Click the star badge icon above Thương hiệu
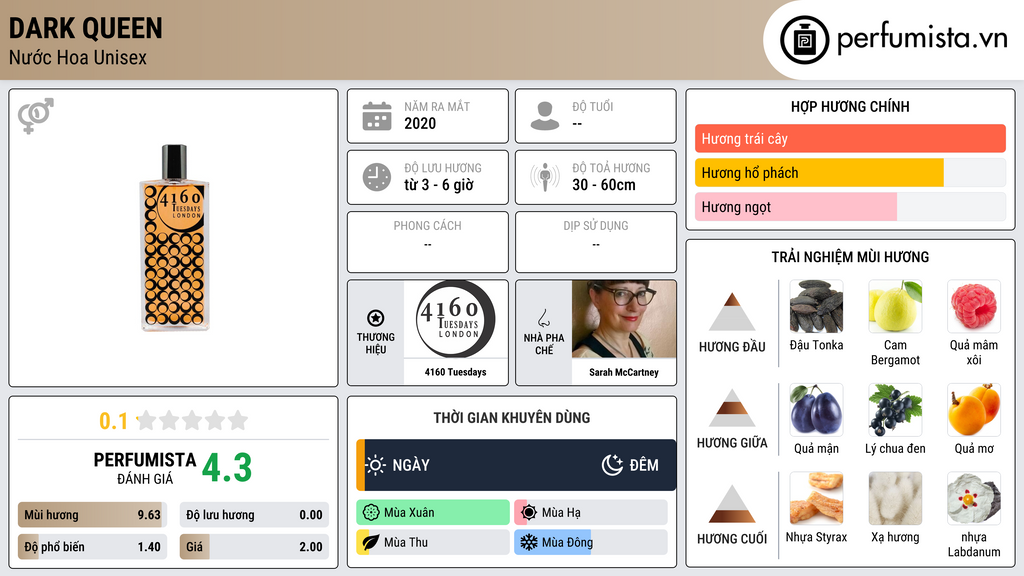This screenshot has width=1024, height=576. [376, 318]
